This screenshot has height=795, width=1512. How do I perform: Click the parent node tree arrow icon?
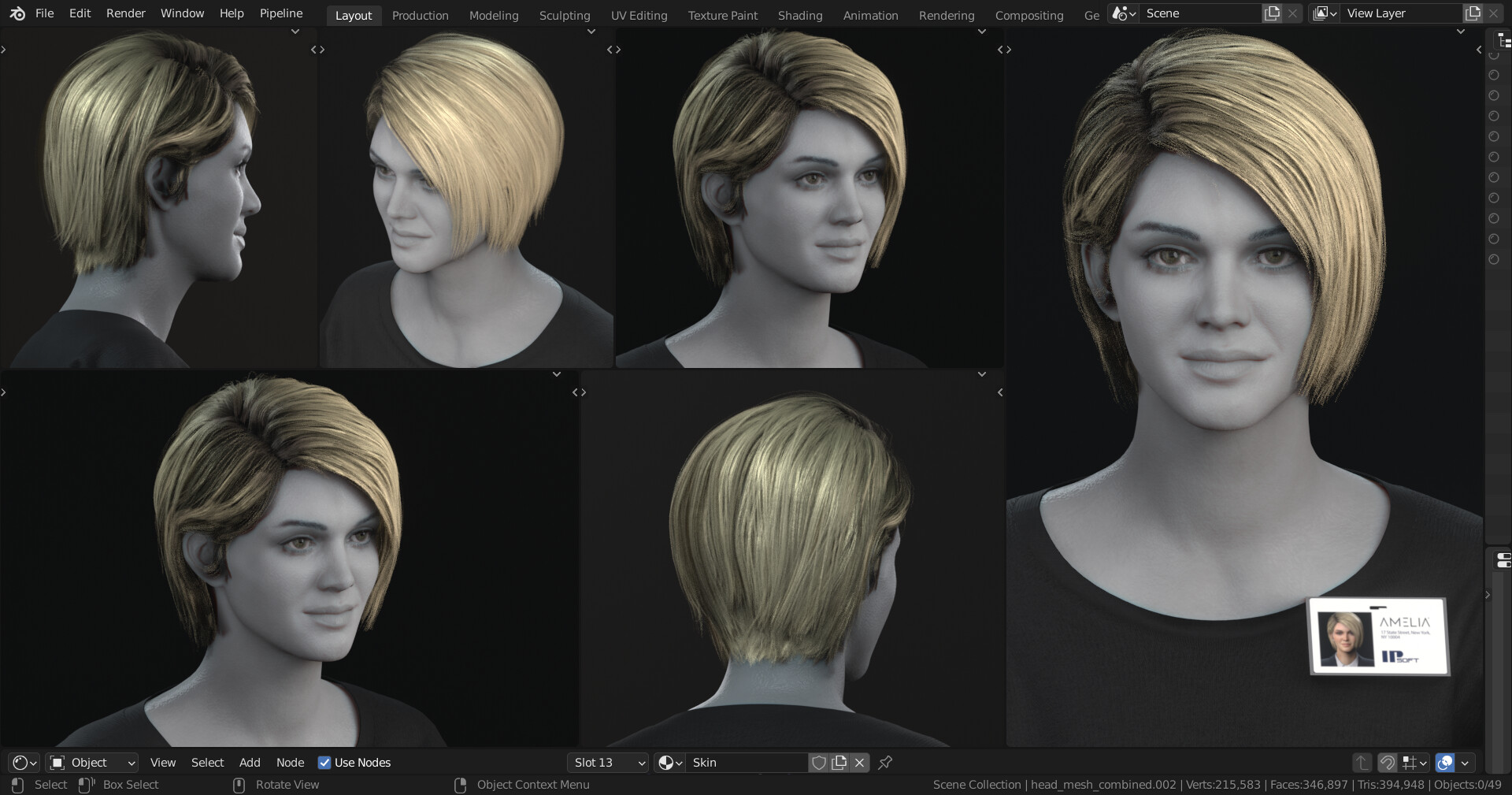(1362, 763)
